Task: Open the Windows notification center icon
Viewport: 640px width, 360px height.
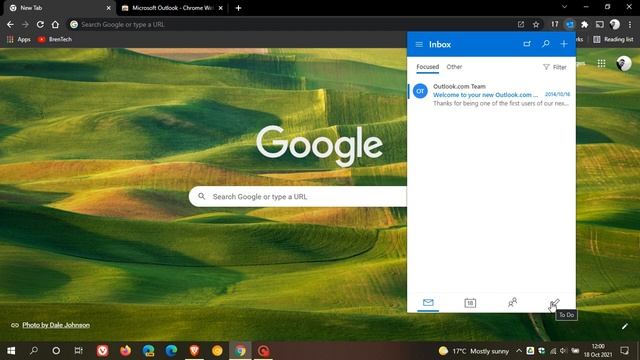Action: (624, 351)
